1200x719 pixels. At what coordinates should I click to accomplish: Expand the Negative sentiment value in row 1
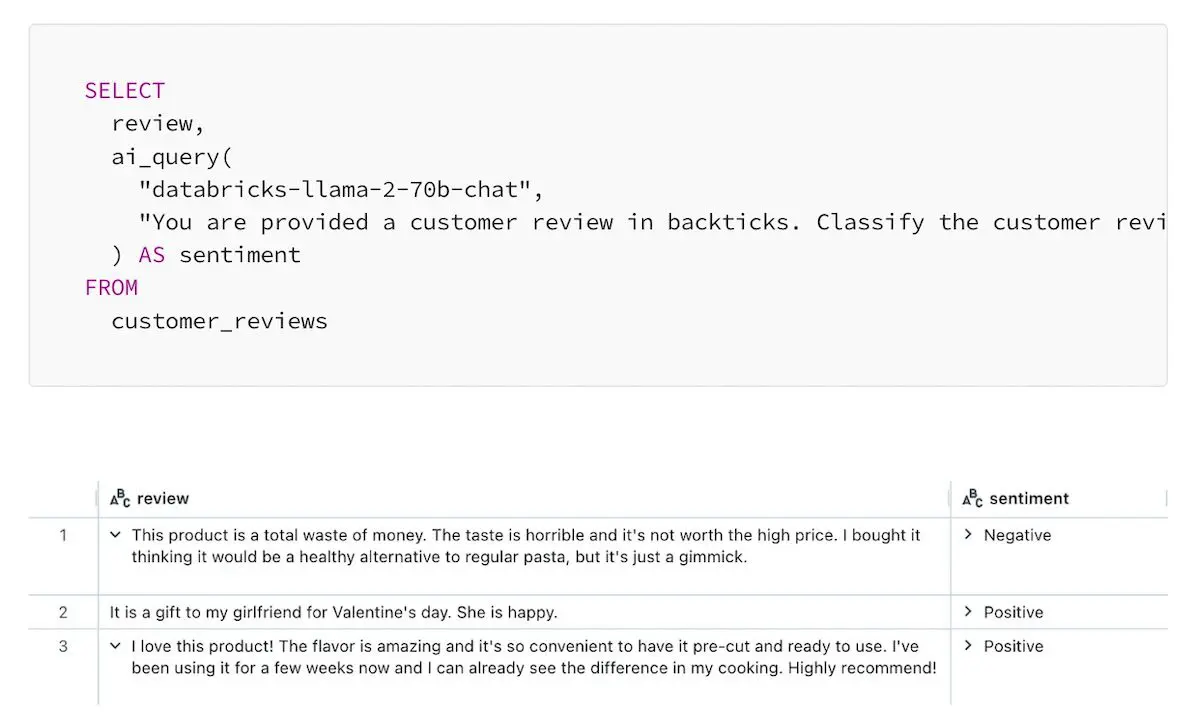(x=969, y=535)
